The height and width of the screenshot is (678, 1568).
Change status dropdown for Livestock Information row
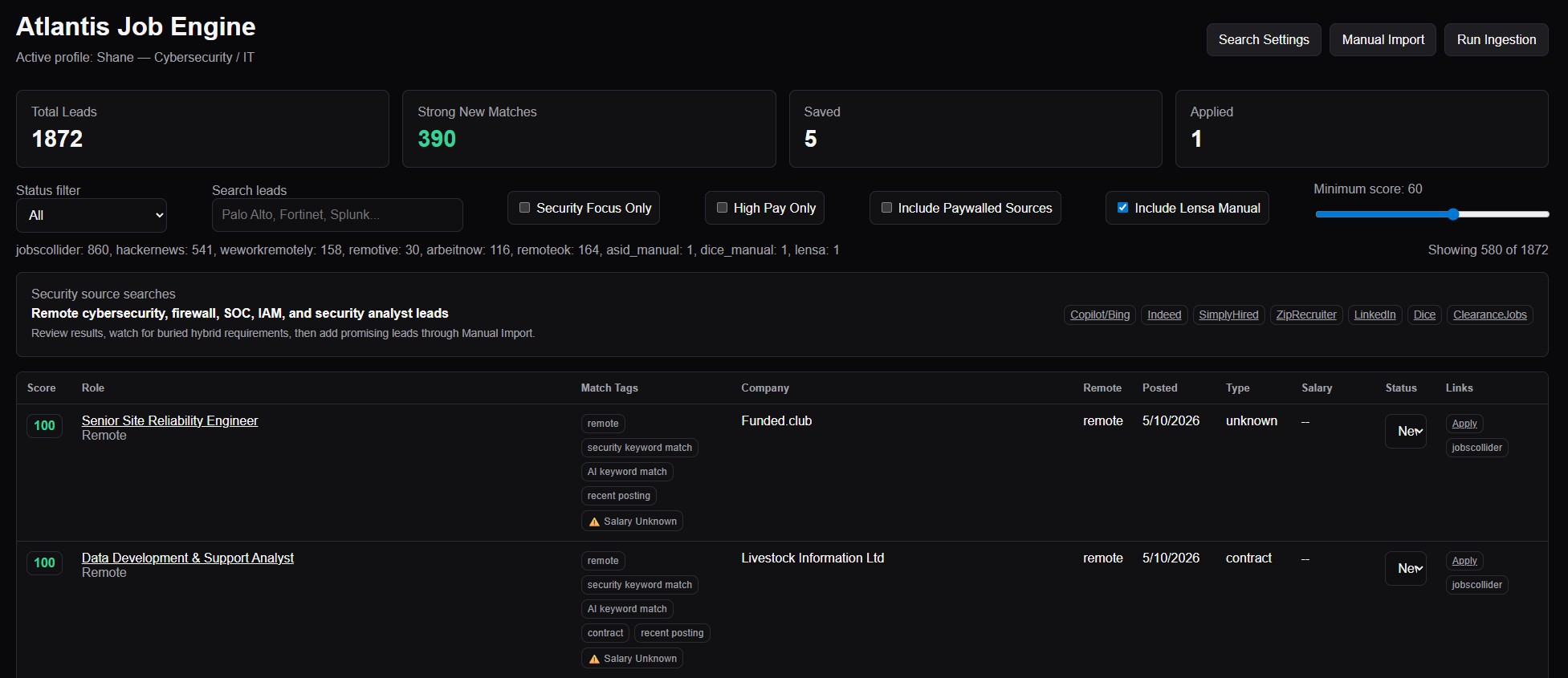pos(1406,568)
